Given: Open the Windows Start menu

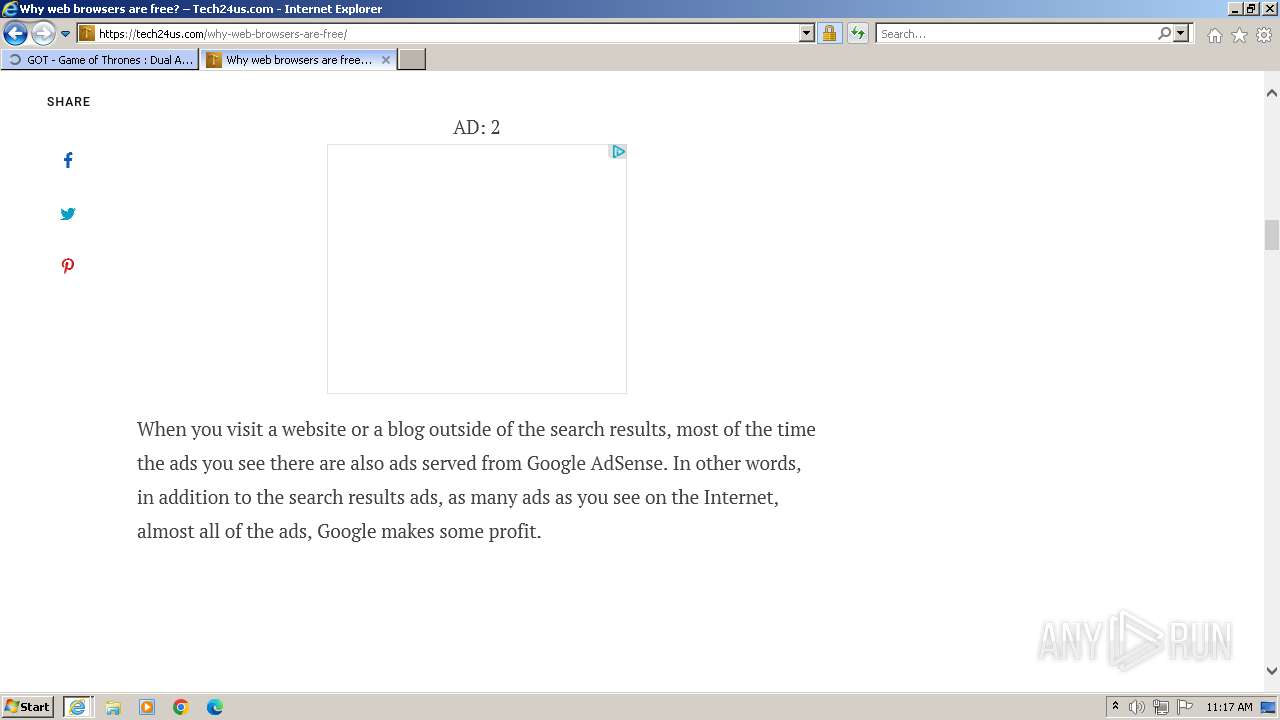Looking at the screenshot, I should [x=28, y=707].
